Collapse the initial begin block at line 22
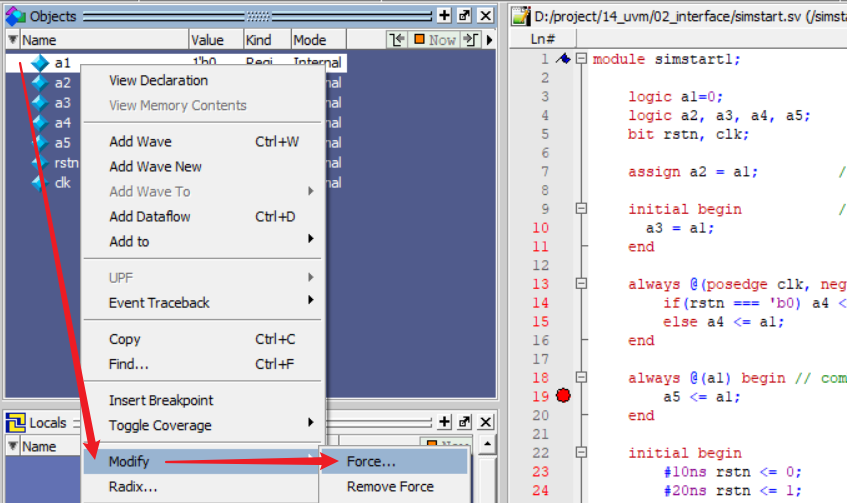Viewport: 847px width, 503px height. (x=581, y=453)
